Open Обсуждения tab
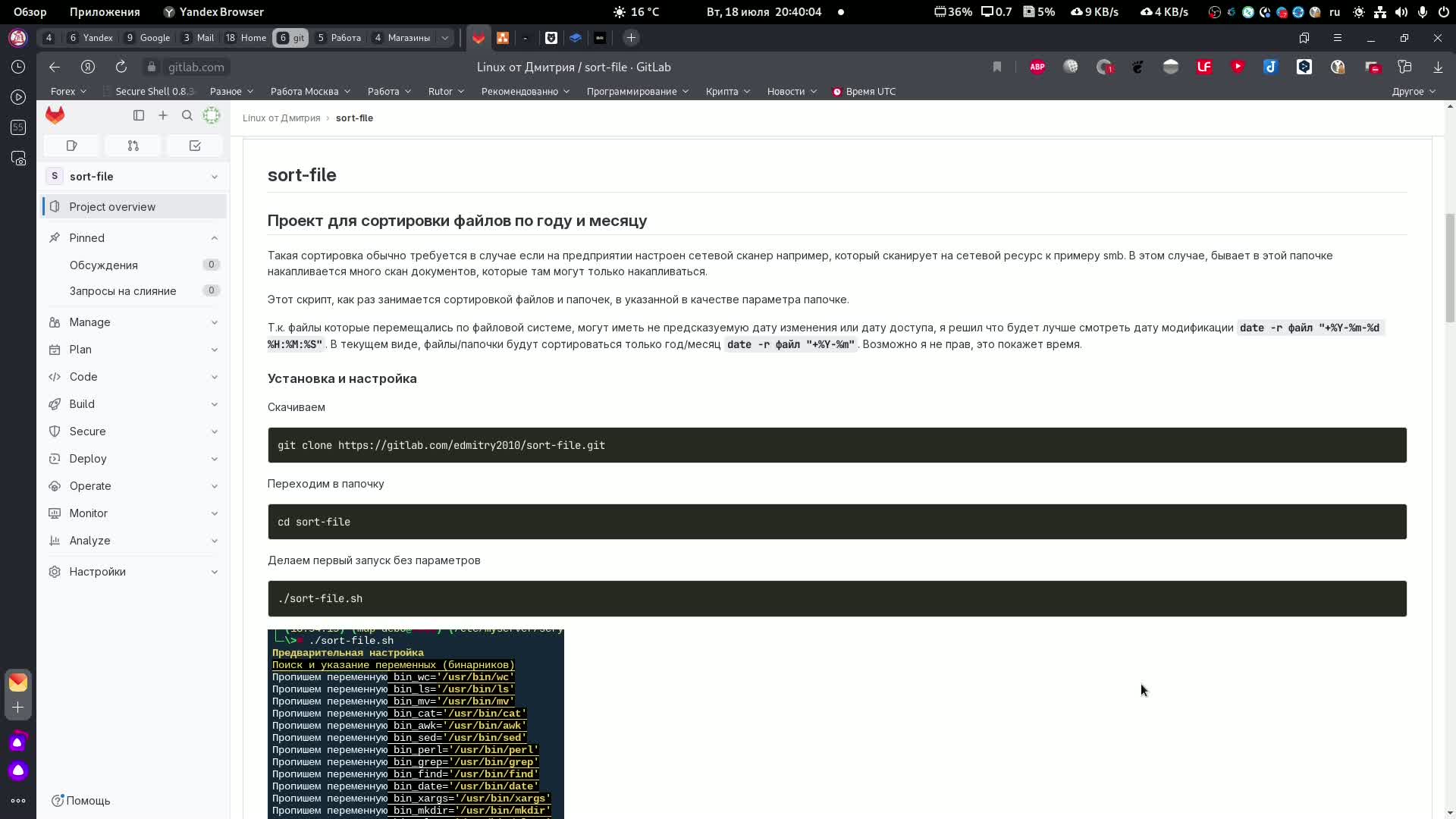 pos(103,264)
